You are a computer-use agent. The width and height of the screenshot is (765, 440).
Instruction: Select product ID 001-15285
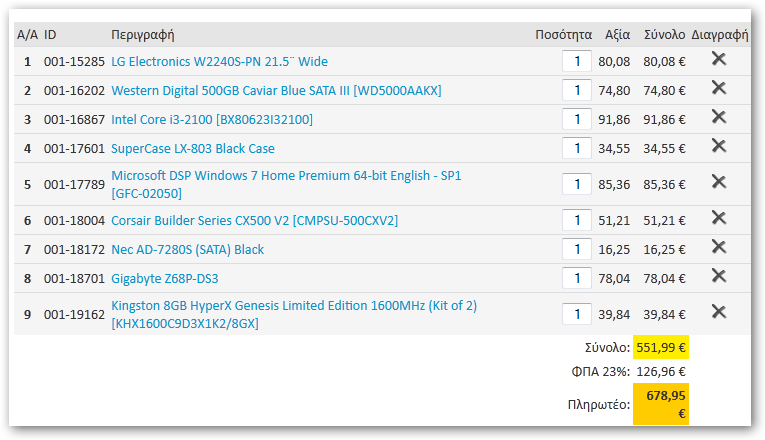point(74,61)
